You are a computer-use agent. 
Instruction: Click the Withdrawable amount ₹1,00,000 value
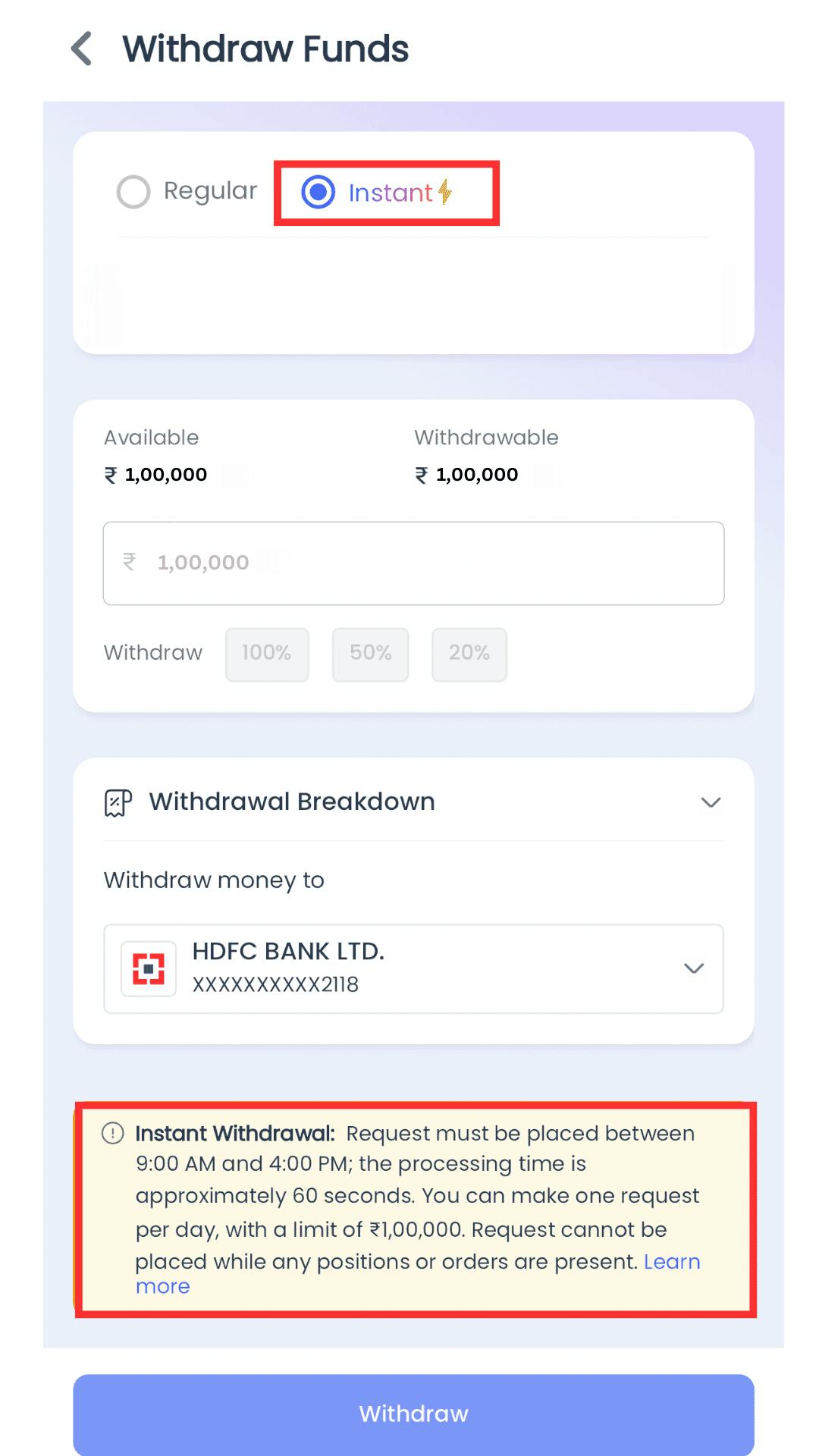pyautogui.click(x=468, y=475)
